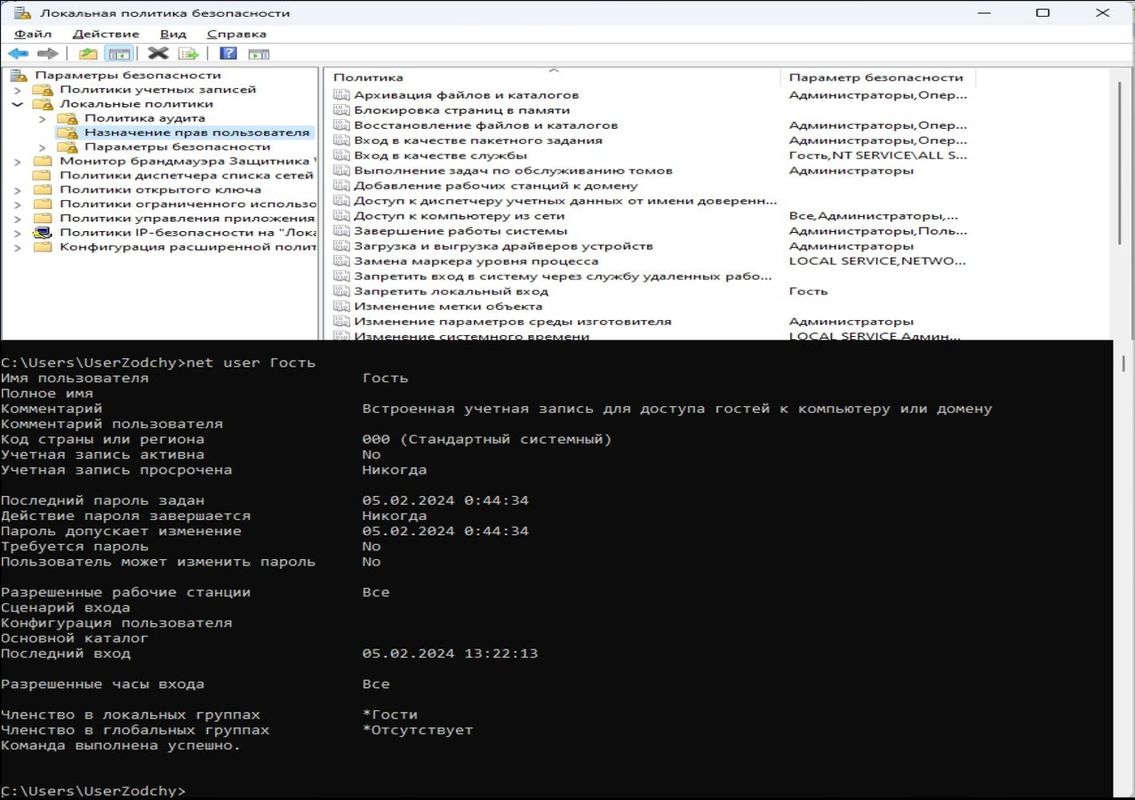The image size is (1135, 800).
Task: Click the Back arrow toolbar icon
Action: [x=17, y=54]
